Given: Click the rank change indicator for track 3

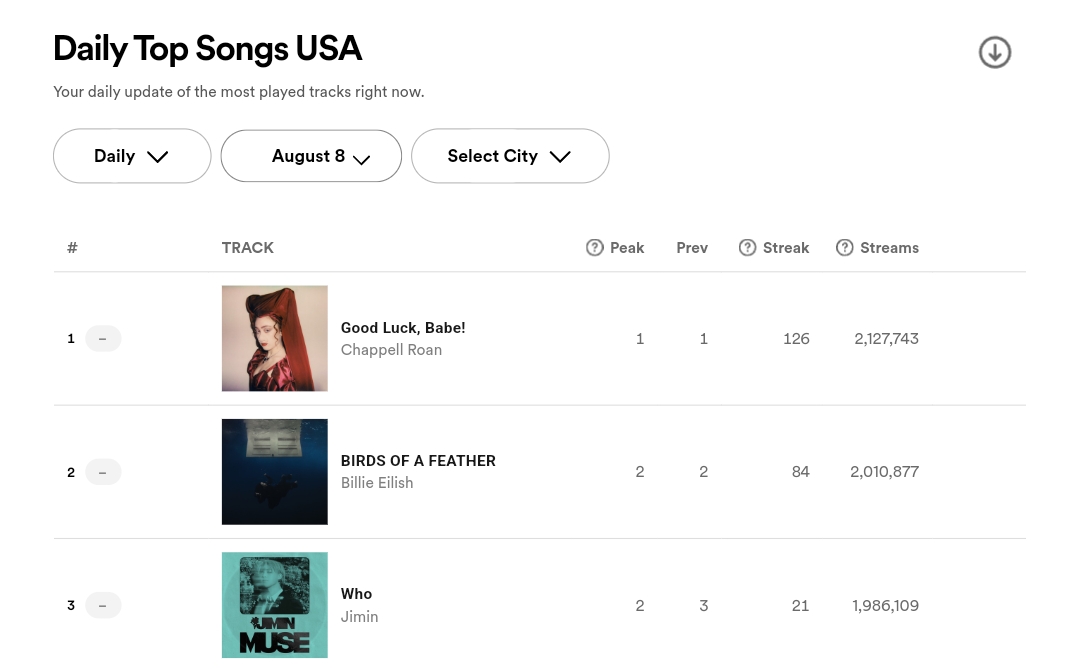Looking at the screenshot, I should (103, 606).
